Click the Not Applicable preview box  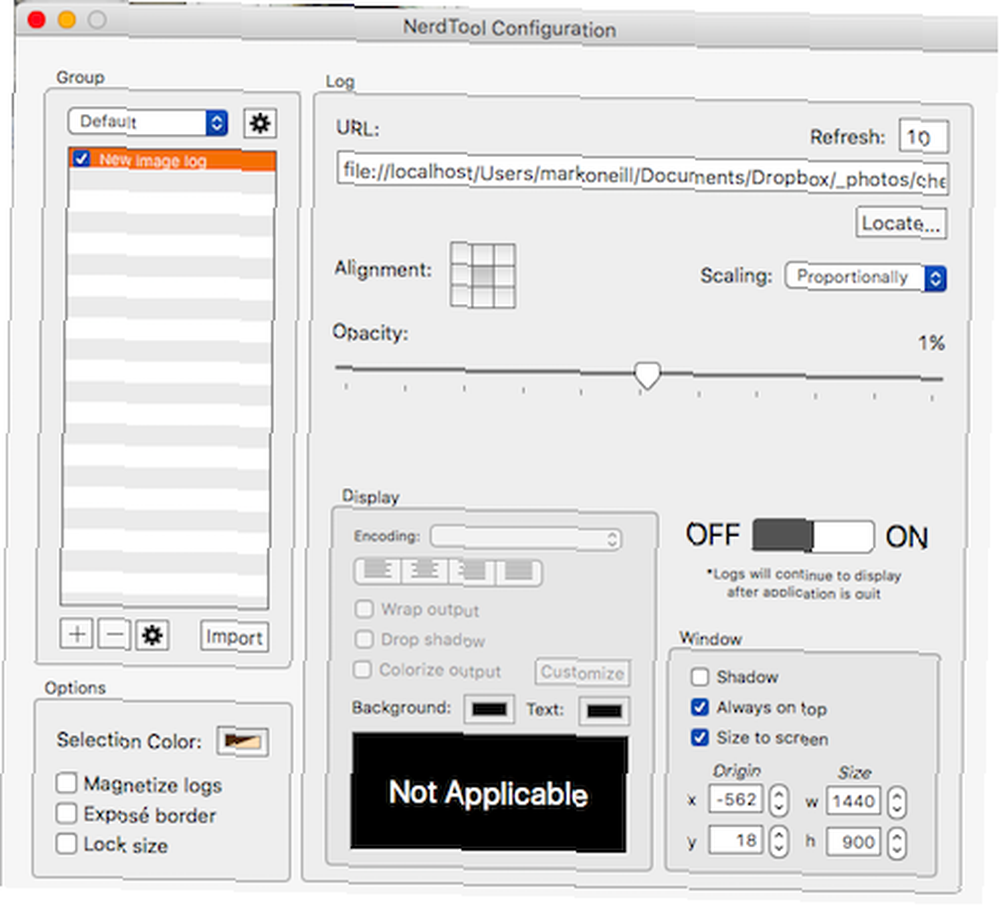pos(489,792)
